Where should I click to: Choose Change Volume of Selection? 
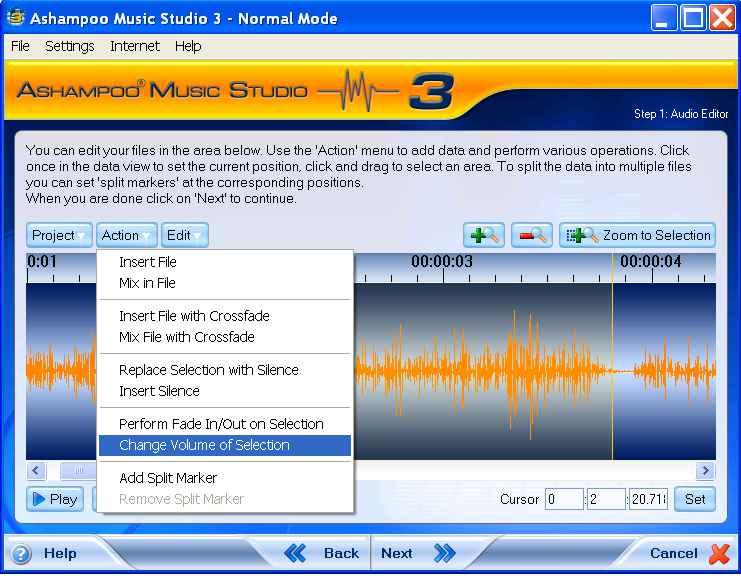[204, 445]
